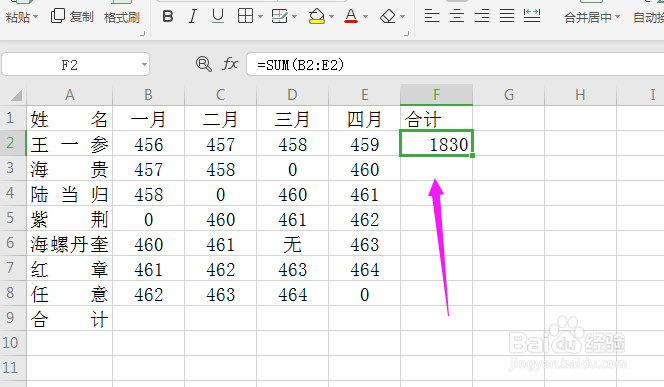The image size is (664, 387).
Task: Click the formula bar with =SUM(B2:E2)
Action: 455,64
